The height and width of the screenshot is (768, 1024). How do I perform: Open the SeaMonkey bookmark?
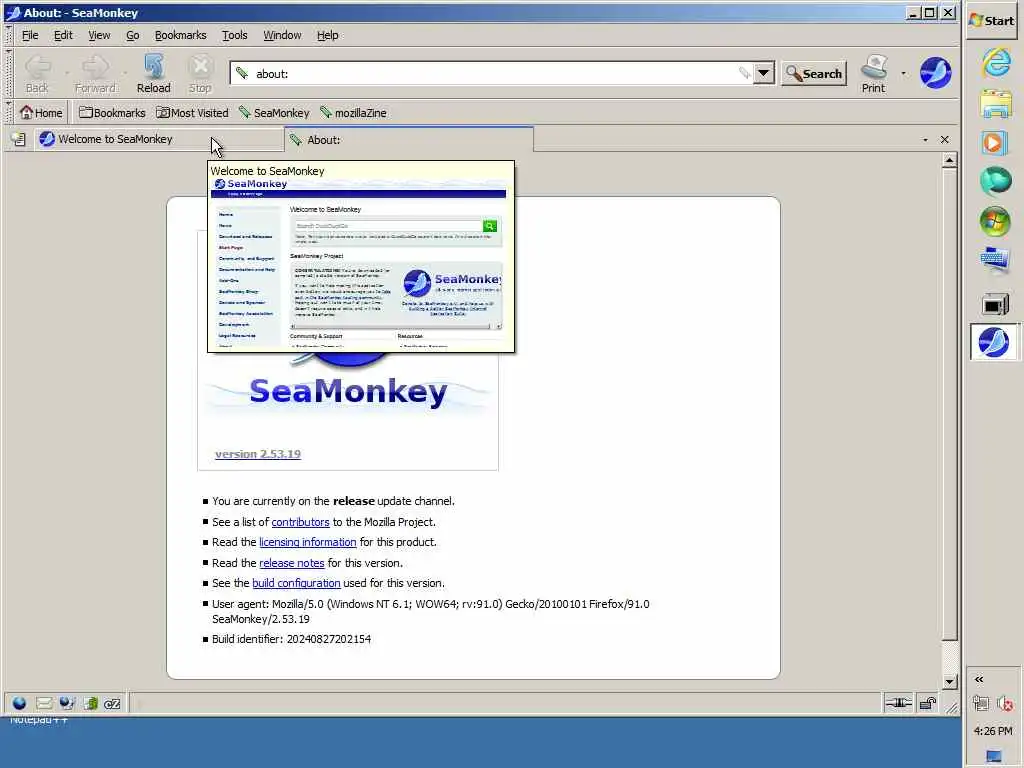(274, 113)
